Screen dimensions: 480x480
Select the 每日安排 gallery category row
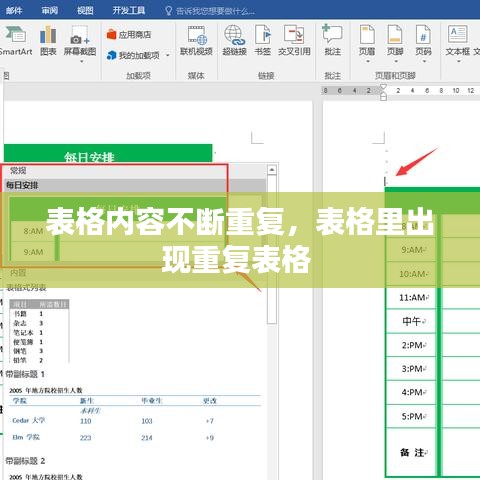click(135, 185)
